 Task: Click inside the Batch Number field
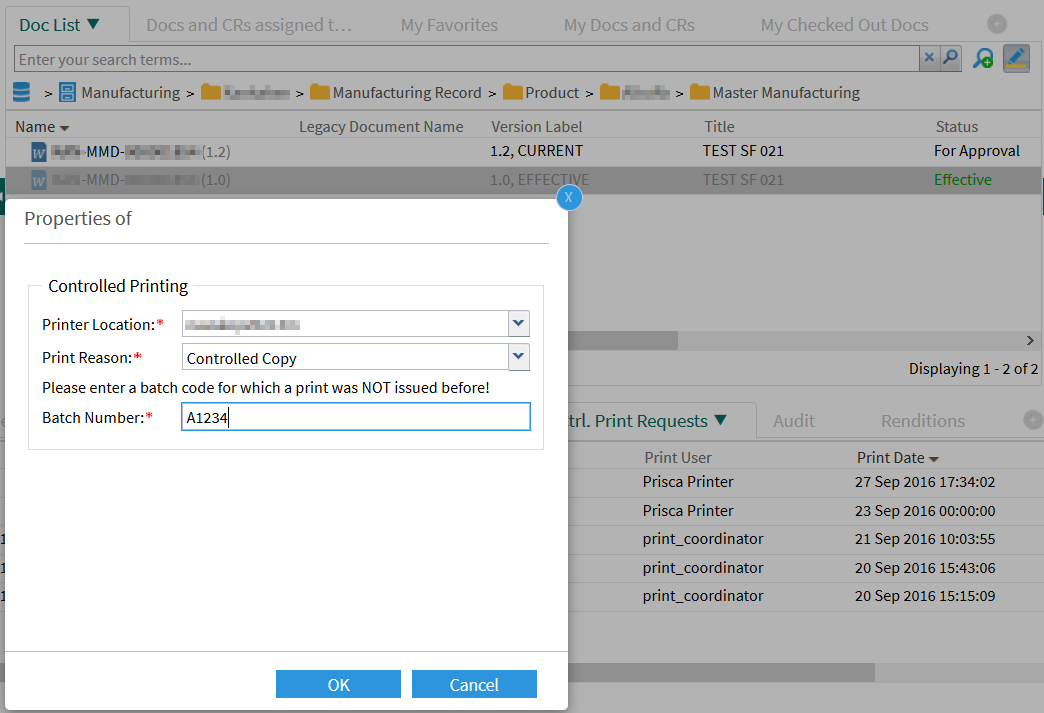355,417
